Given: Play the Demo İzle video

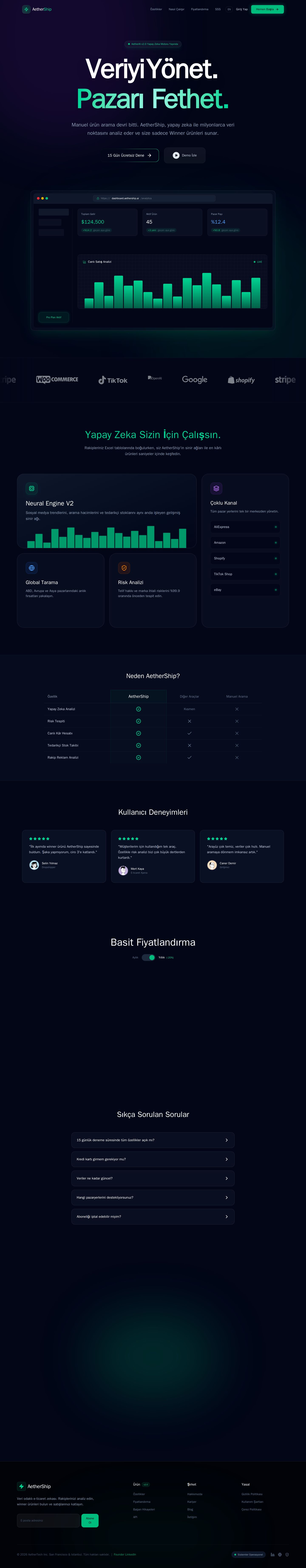Looking at the screenshot, I should pyautogui.click(x=184, y=155).
